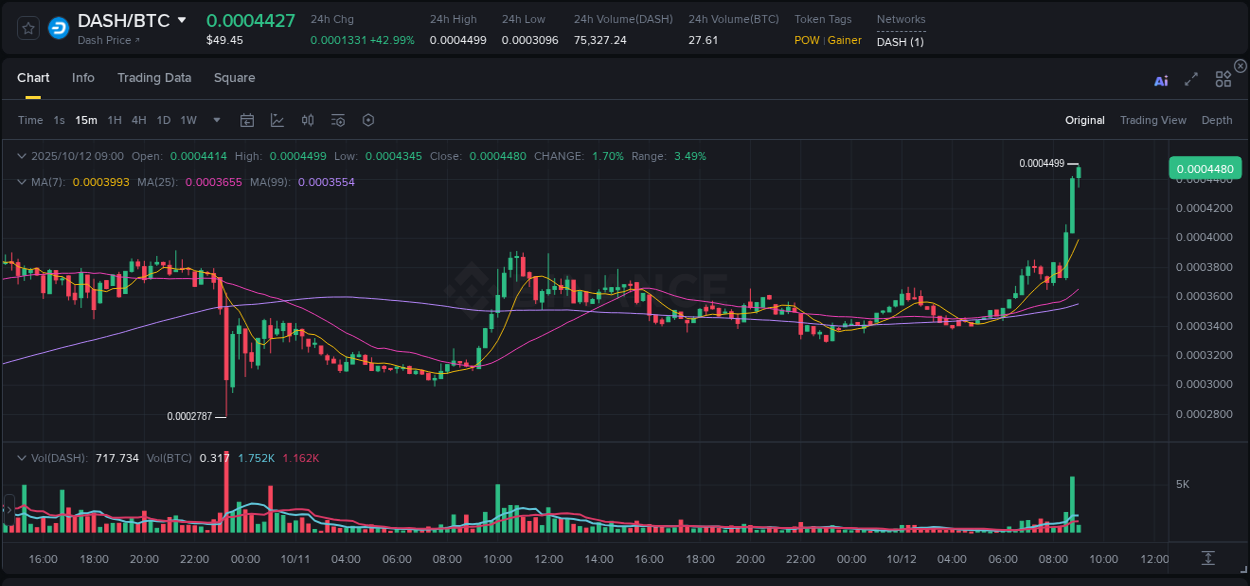Open the extra timeframe dropdown arrow
Image resolution: width=1250 pixels, height=586 pixels.
pos(215,120)
